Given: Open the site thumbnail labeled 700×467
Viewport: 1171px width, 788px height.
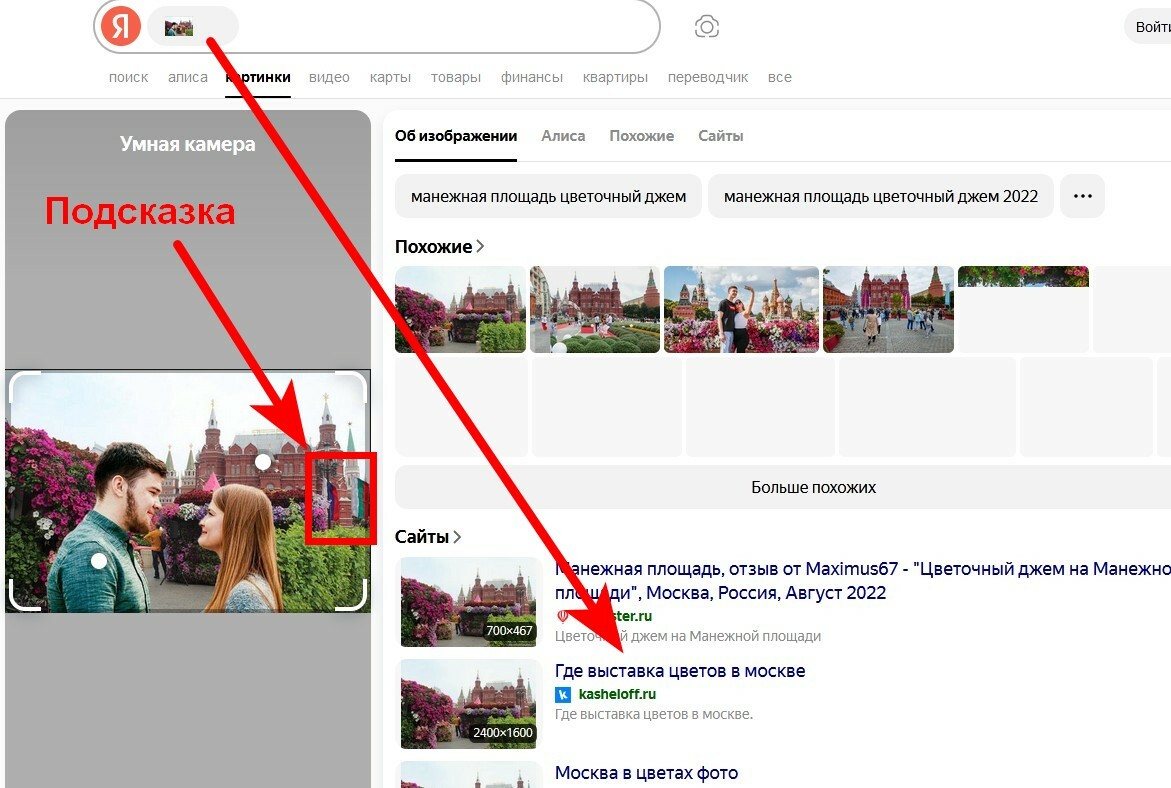Looking at the screenshot, I should coord(470,601).
